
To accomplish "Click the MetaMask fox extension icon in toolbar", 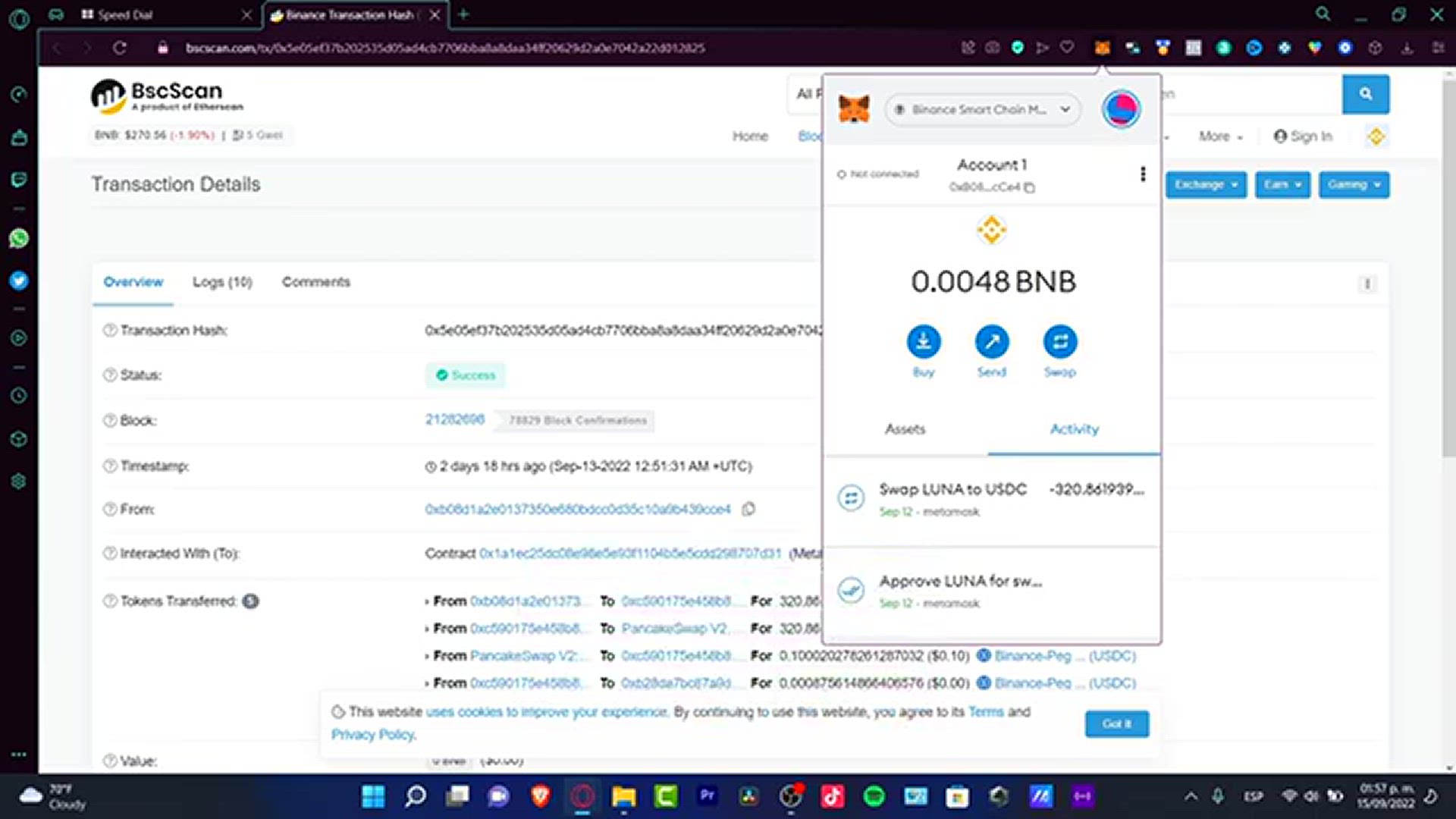I will coord(1102,48).
